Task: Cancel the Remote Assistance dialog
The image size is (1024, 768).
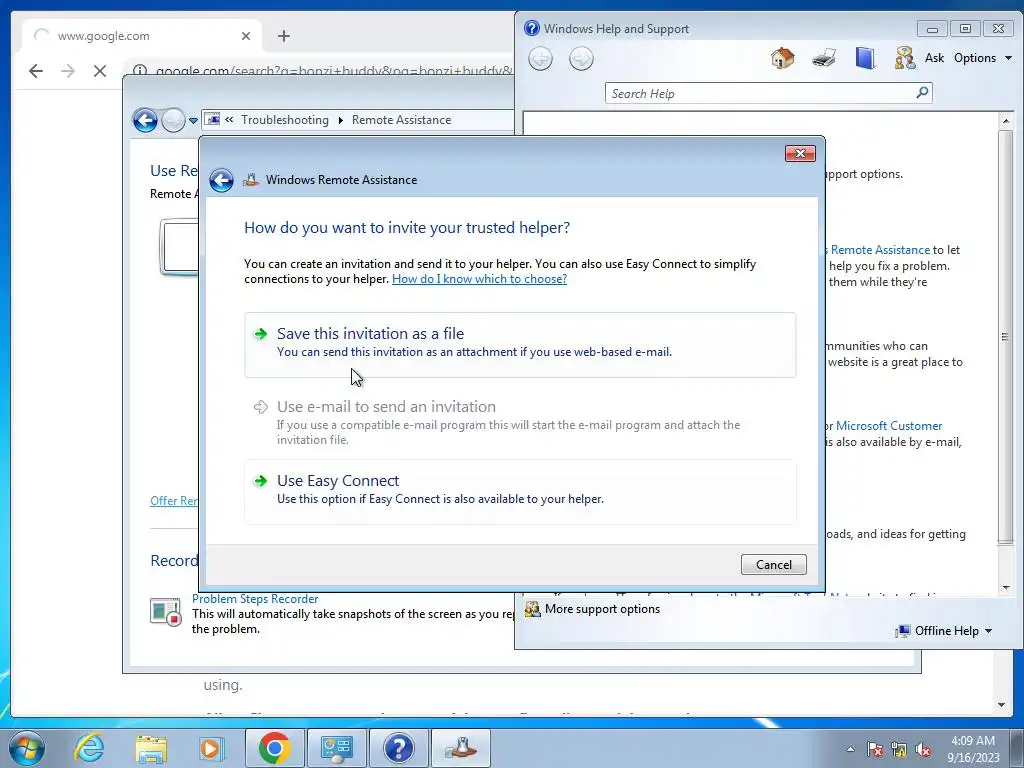Action: coord(773,564)
